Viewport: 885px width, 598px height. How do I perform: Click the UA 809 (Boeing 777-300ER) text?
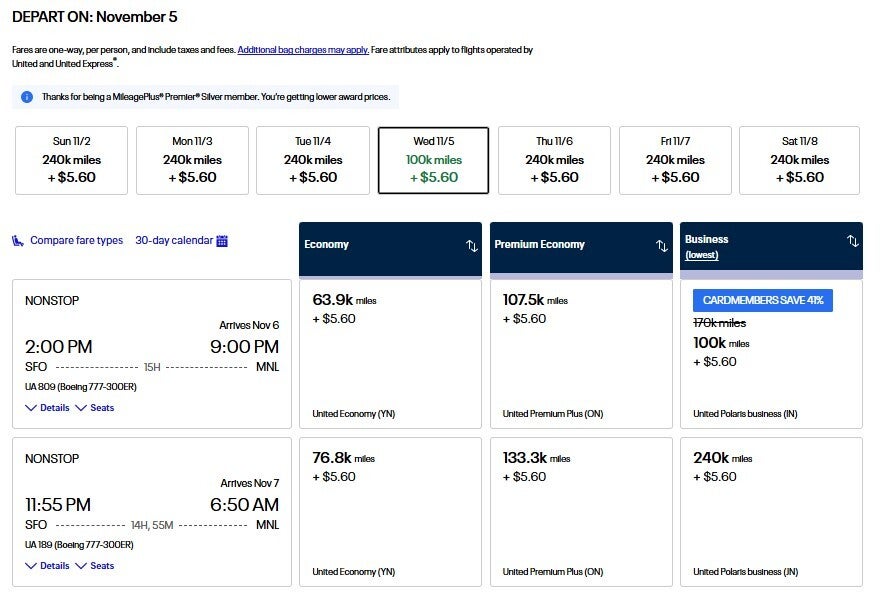(x=81, y=387)
